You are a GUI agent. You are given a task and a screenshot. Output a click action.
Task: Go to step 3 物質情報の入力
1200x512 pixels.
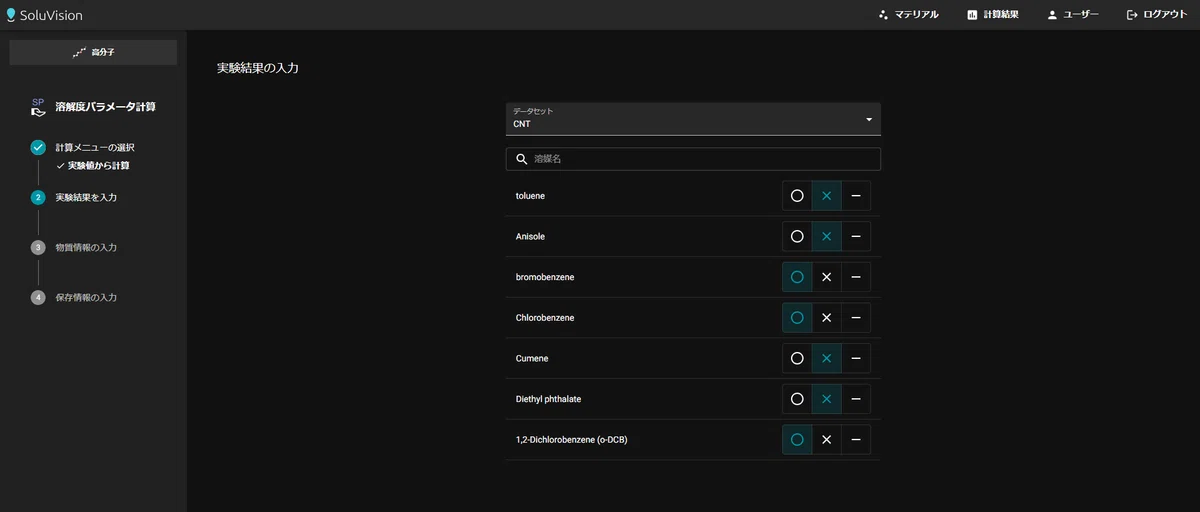(x=85, y=247)
